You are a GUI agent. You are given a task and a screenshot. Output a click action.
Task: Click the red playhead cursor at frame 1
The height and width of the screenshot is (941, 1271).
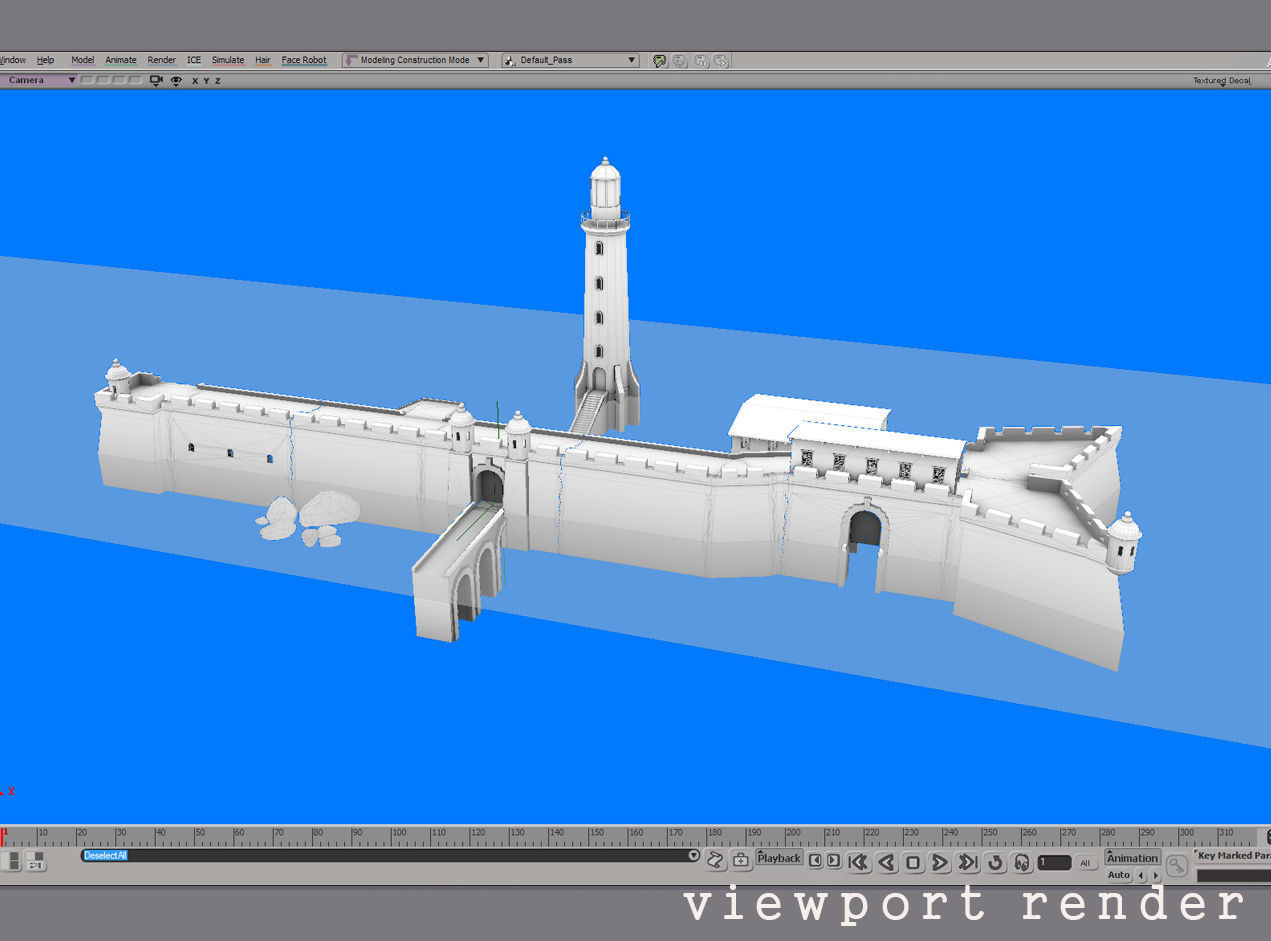click(x=3, y=836)
